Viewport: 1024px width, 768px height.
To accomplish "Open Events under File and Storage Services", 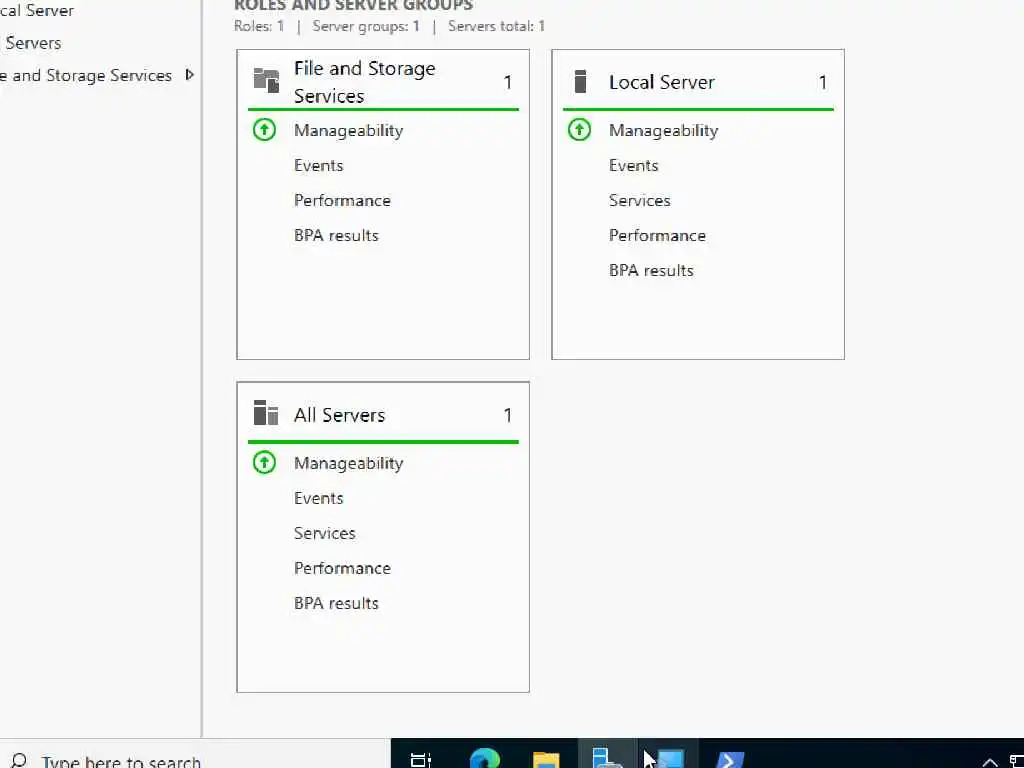I will pos(319,165).
